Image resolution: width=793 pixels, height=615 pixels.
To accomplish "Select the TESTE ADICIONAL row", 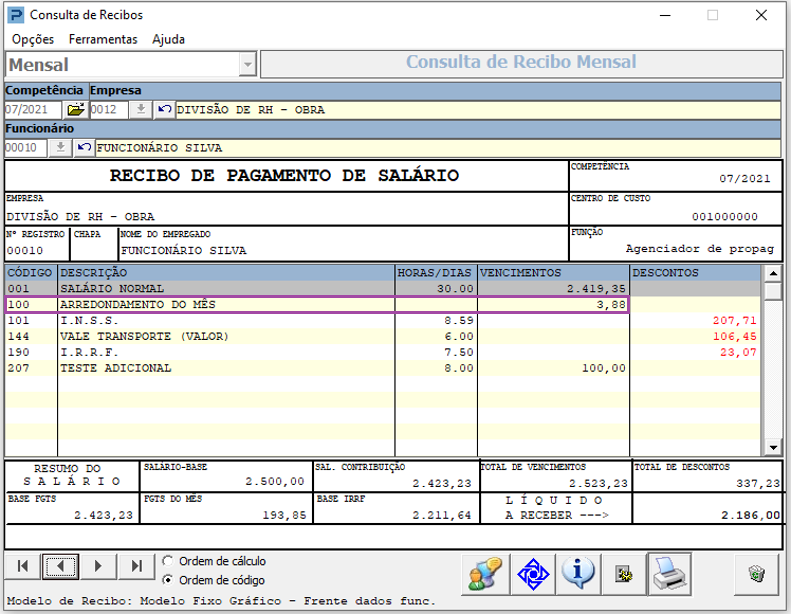I will click(x=383, y=368).
